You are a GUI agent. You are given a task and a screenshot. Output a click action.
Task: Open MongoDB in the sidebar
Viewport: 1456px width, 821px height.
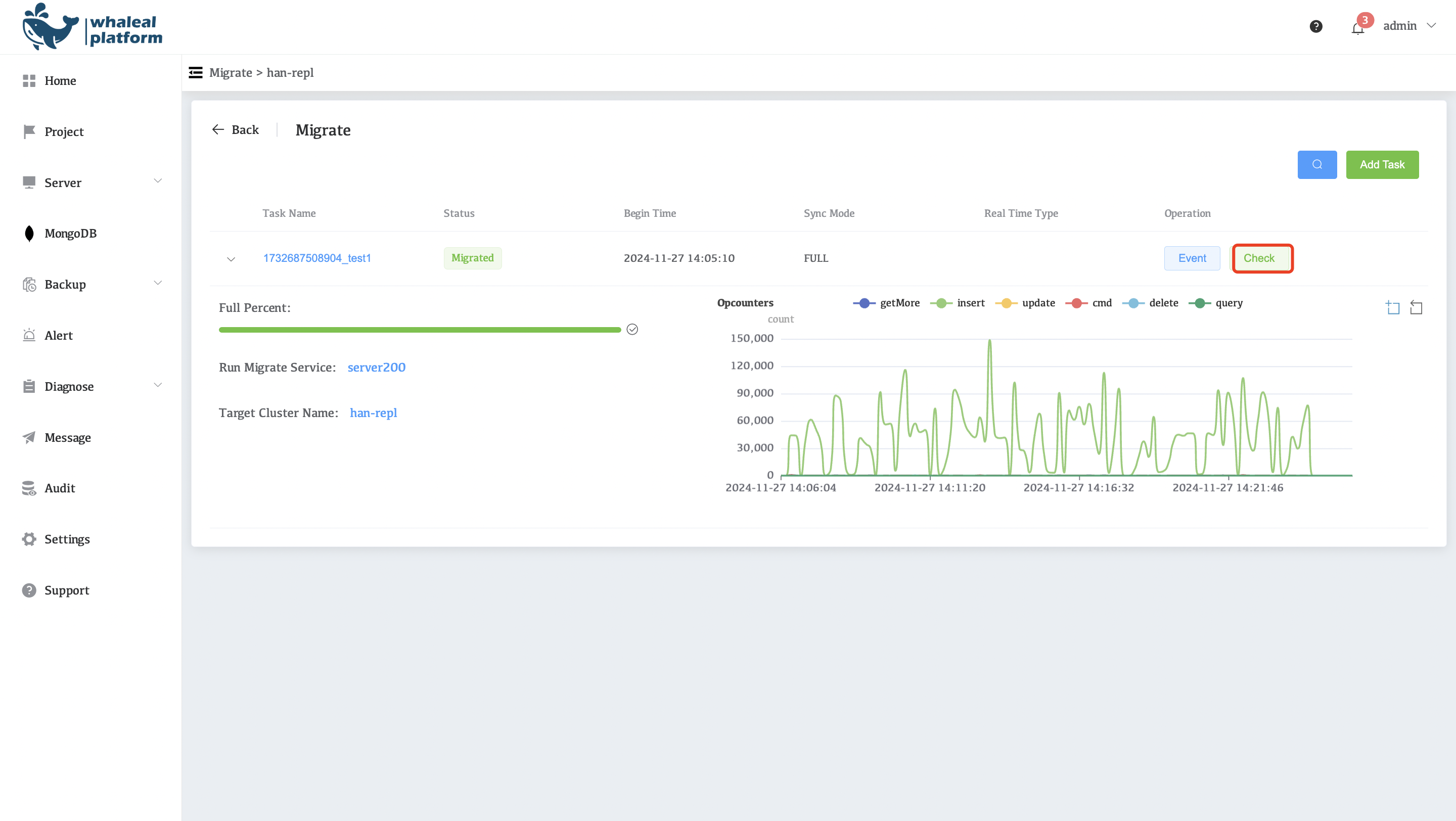coord(70,234)
